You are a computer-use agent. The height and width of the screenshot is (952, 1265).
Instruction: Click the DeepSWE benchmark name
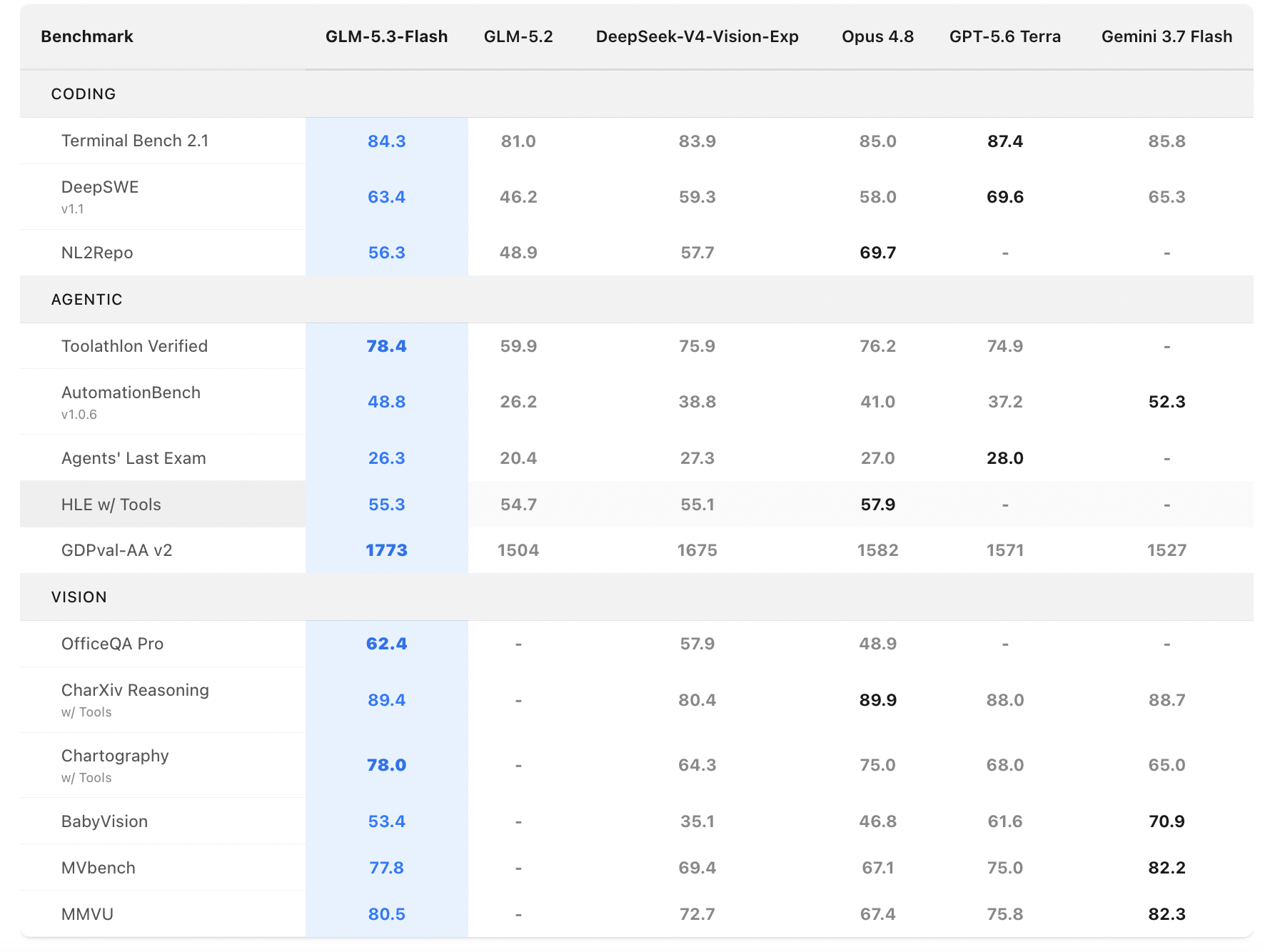coord(100,187)
